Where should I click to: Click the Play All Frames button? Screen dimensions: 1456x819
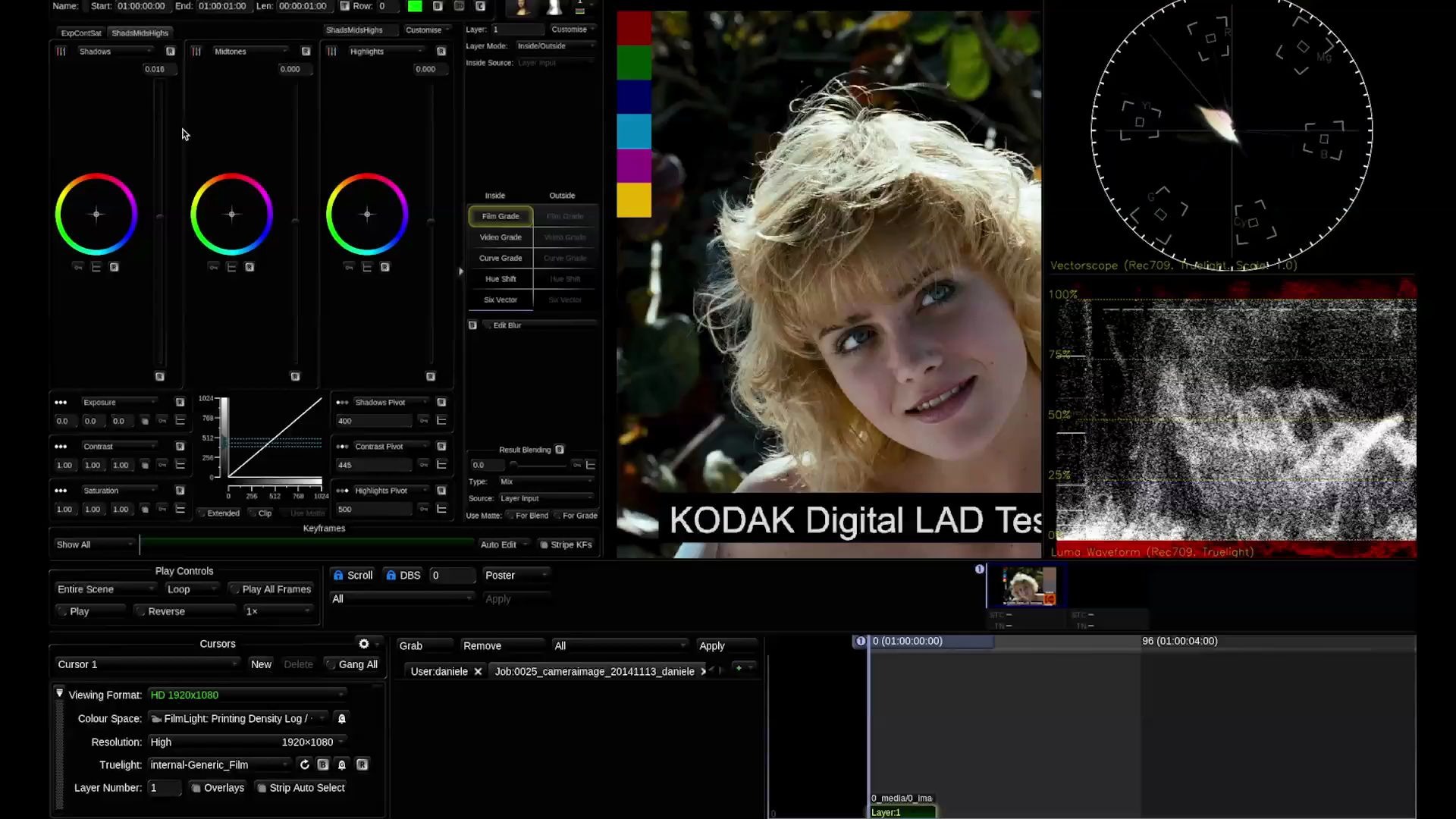click(x=271, y=589)
